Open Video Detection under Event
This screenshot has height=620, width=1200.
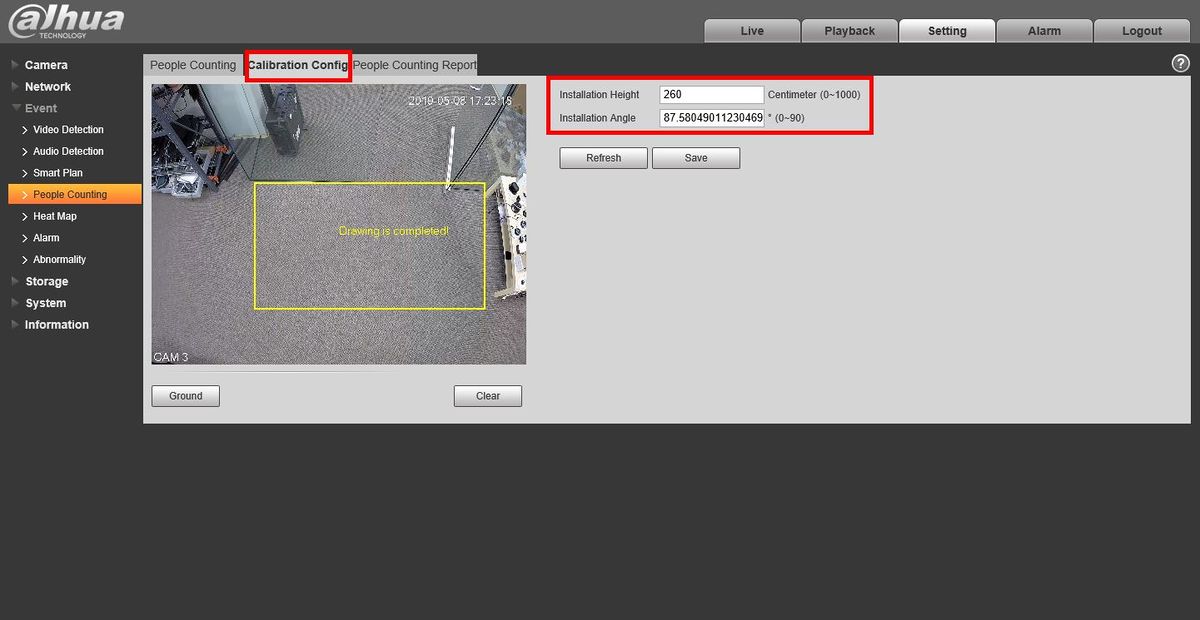[68, 130]
